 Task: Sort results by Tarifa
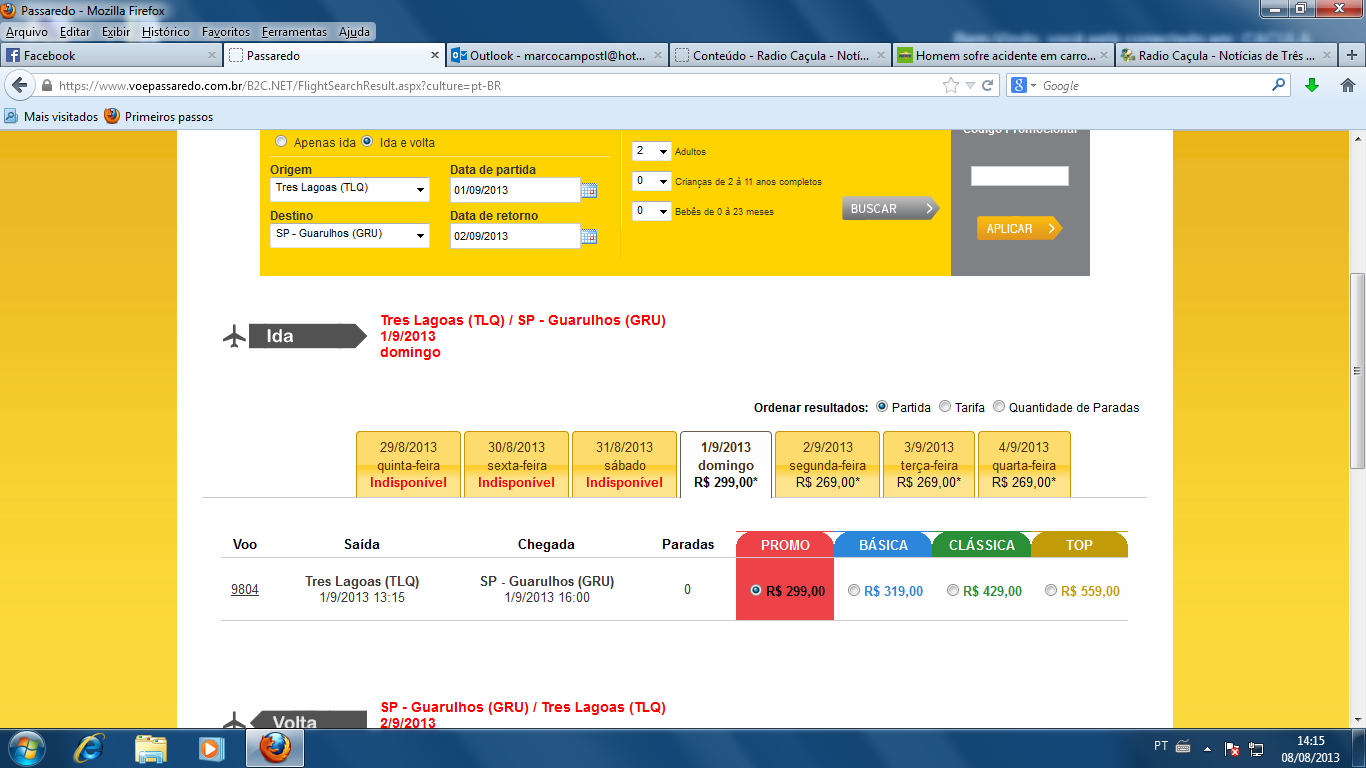click(945, 407)
